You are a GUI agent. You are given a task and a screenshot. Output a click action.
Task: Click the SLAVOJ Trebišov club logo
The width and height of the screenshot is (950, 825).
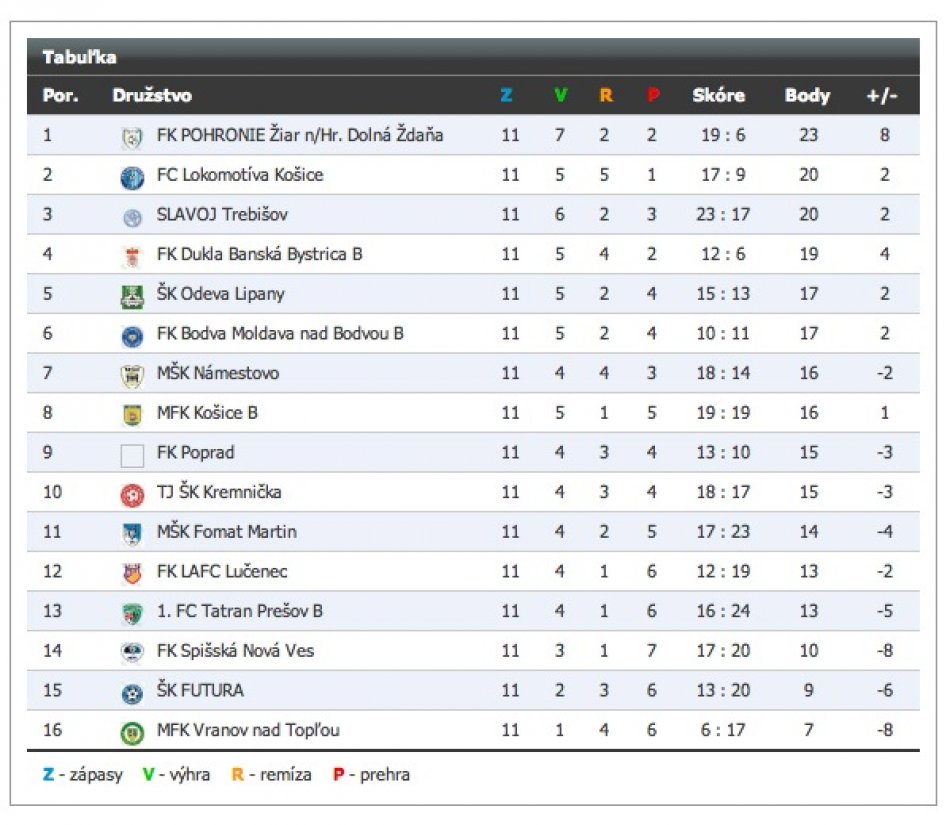click(132, 217)
